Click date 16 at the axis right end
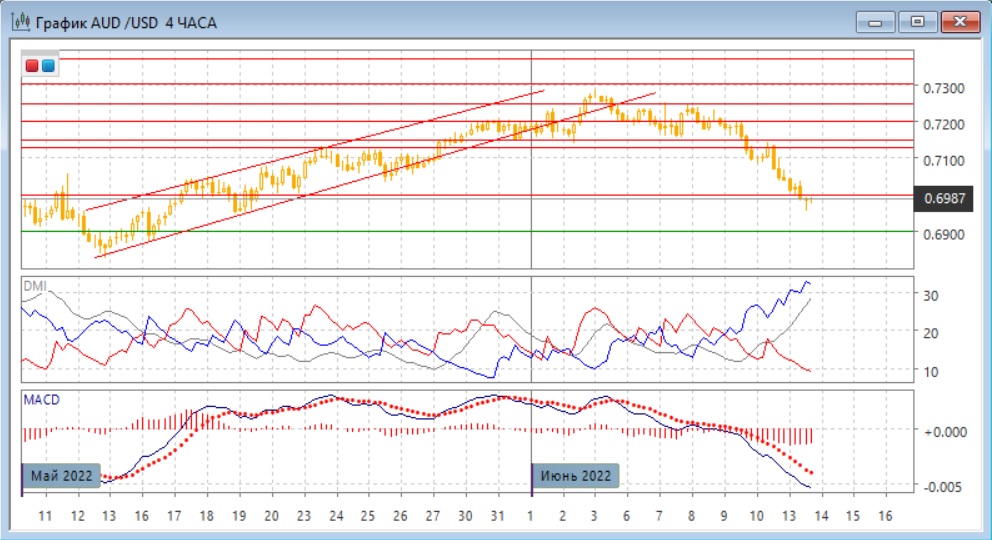The width and height of the screenshot is (992, 540). (x=884, y=516)
